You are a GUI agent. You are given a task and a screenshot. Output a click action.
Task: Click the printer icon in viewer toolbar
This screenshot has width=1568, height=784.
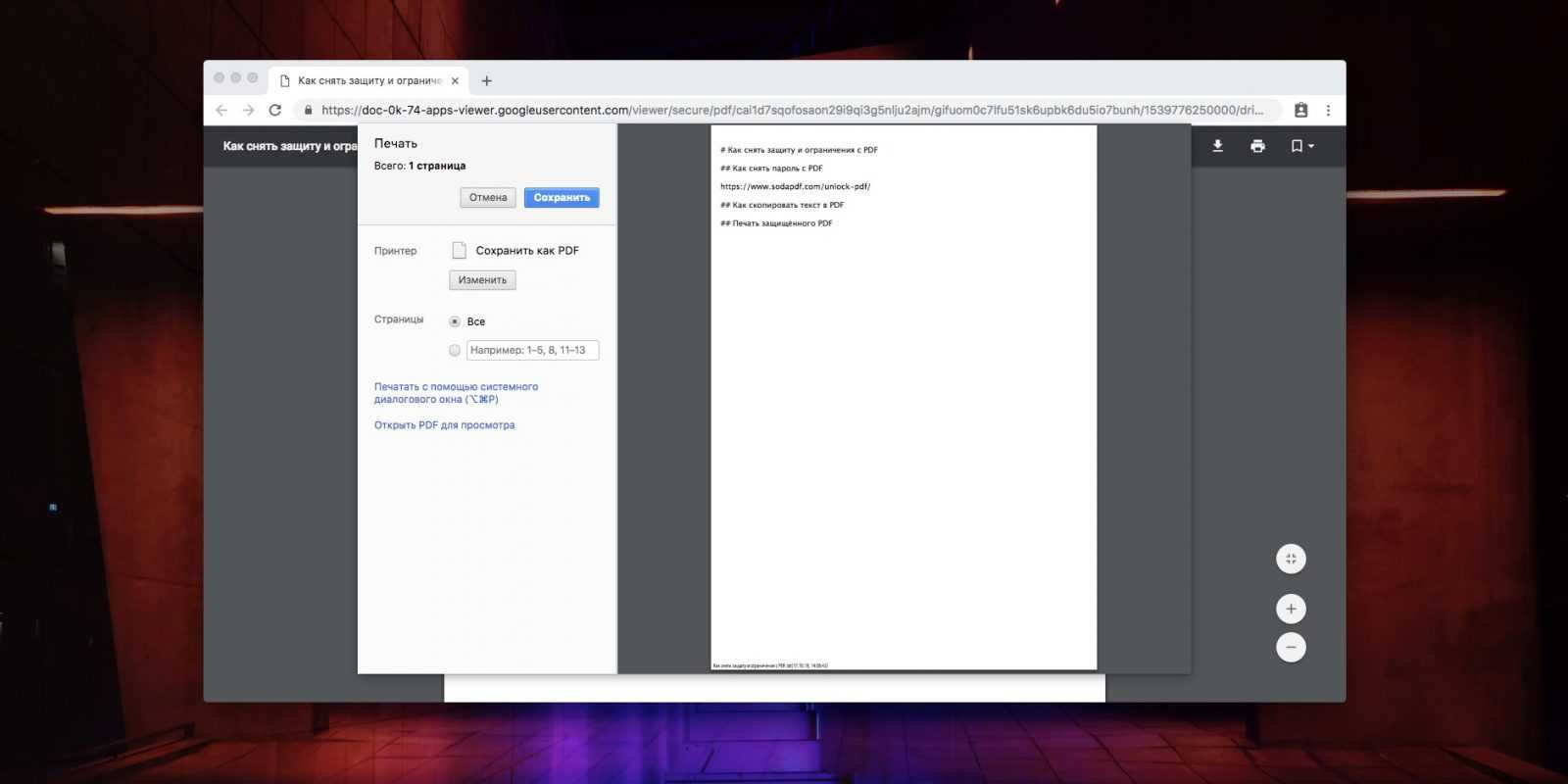[x=1257, y=146]
